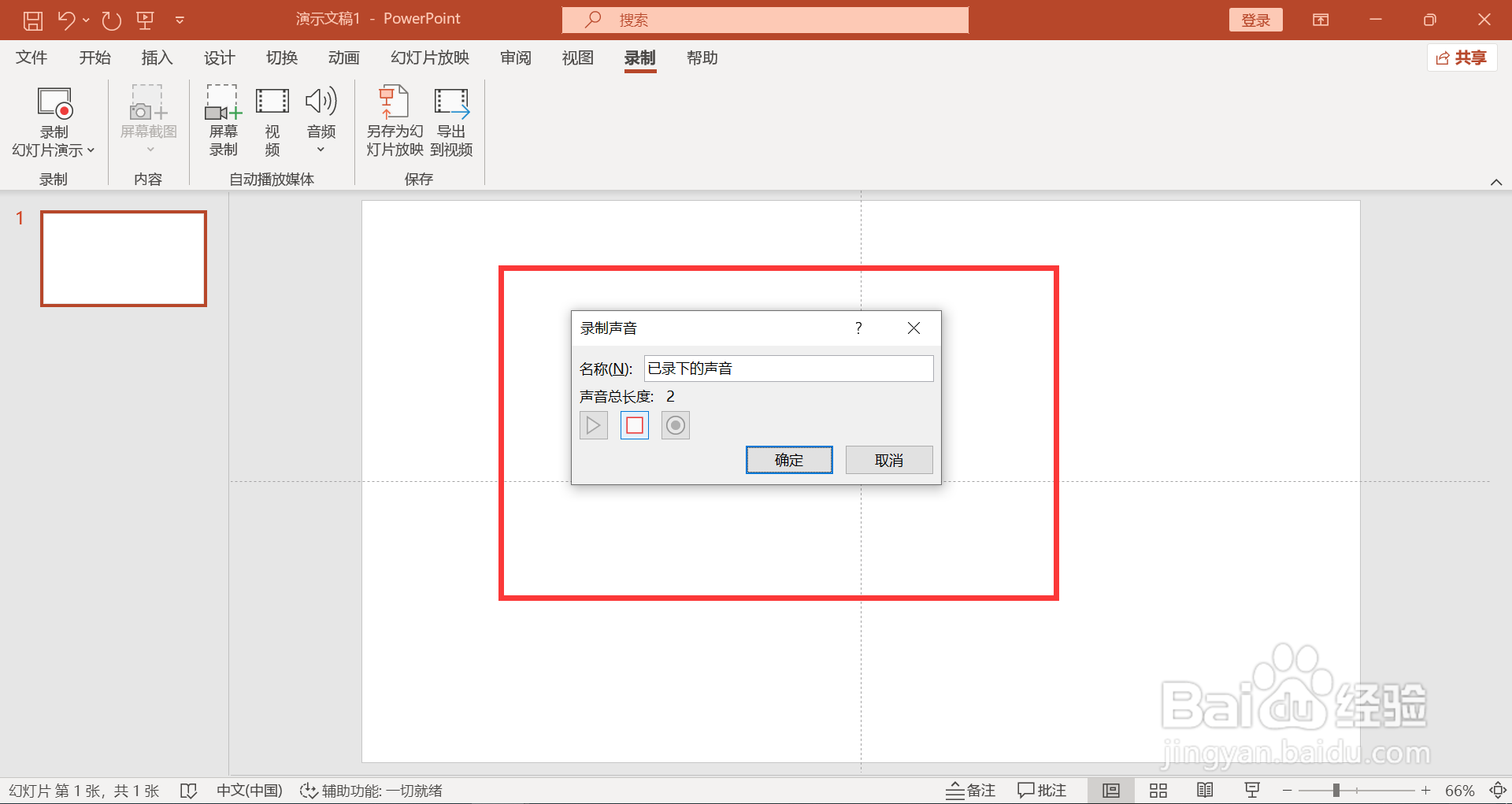This screenshot has width=1512, height=804.
Task: Stop the sound recording
Action: coord(635,426)
